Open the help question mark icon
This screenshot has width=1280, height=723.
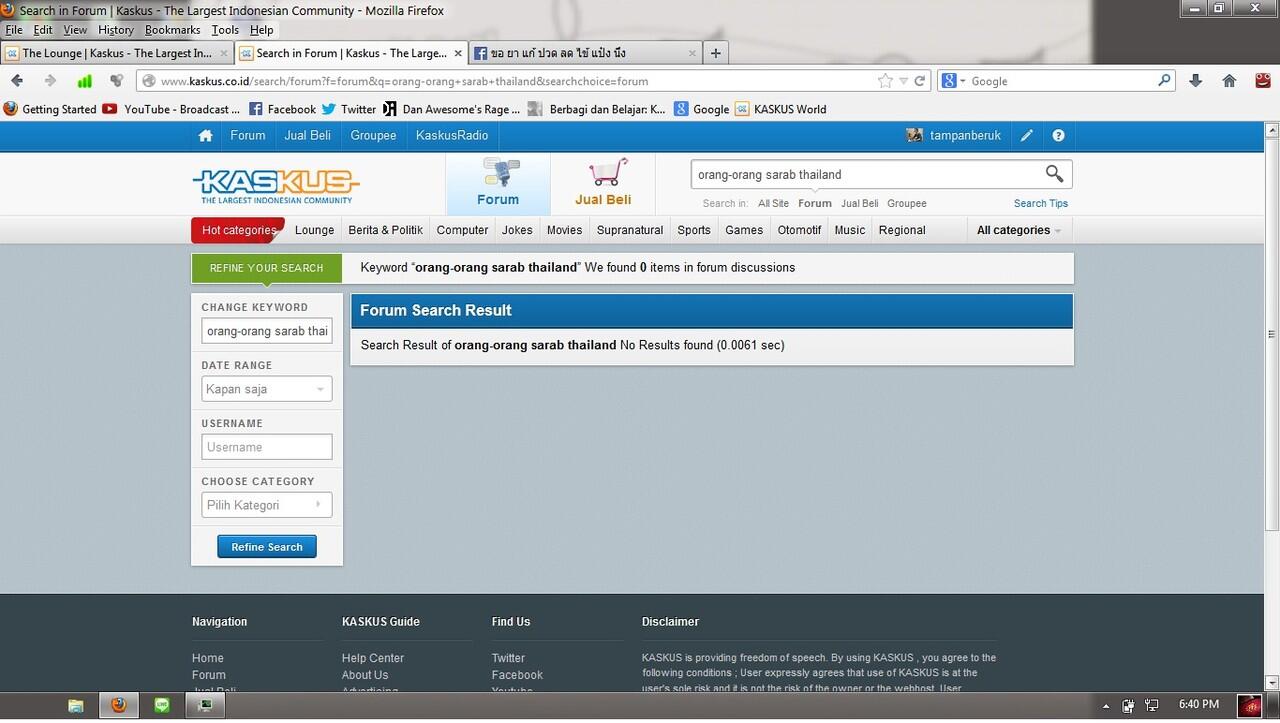point(1058,136)
